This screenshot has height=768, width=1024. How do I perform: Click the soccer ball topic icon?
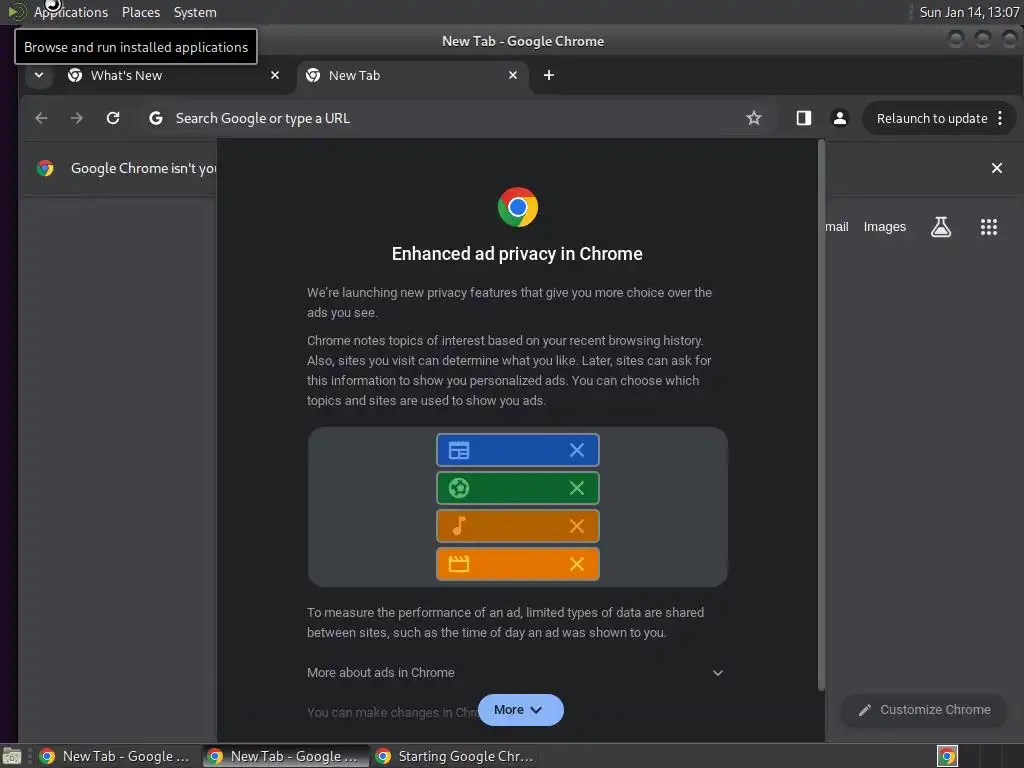pos(458,488)
